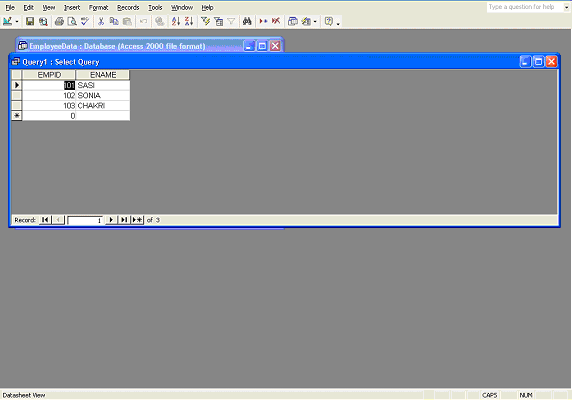Expand the toolbar options arrow after Help icon
Viewport: 575px width, 407px height.
tap(338, 23)
